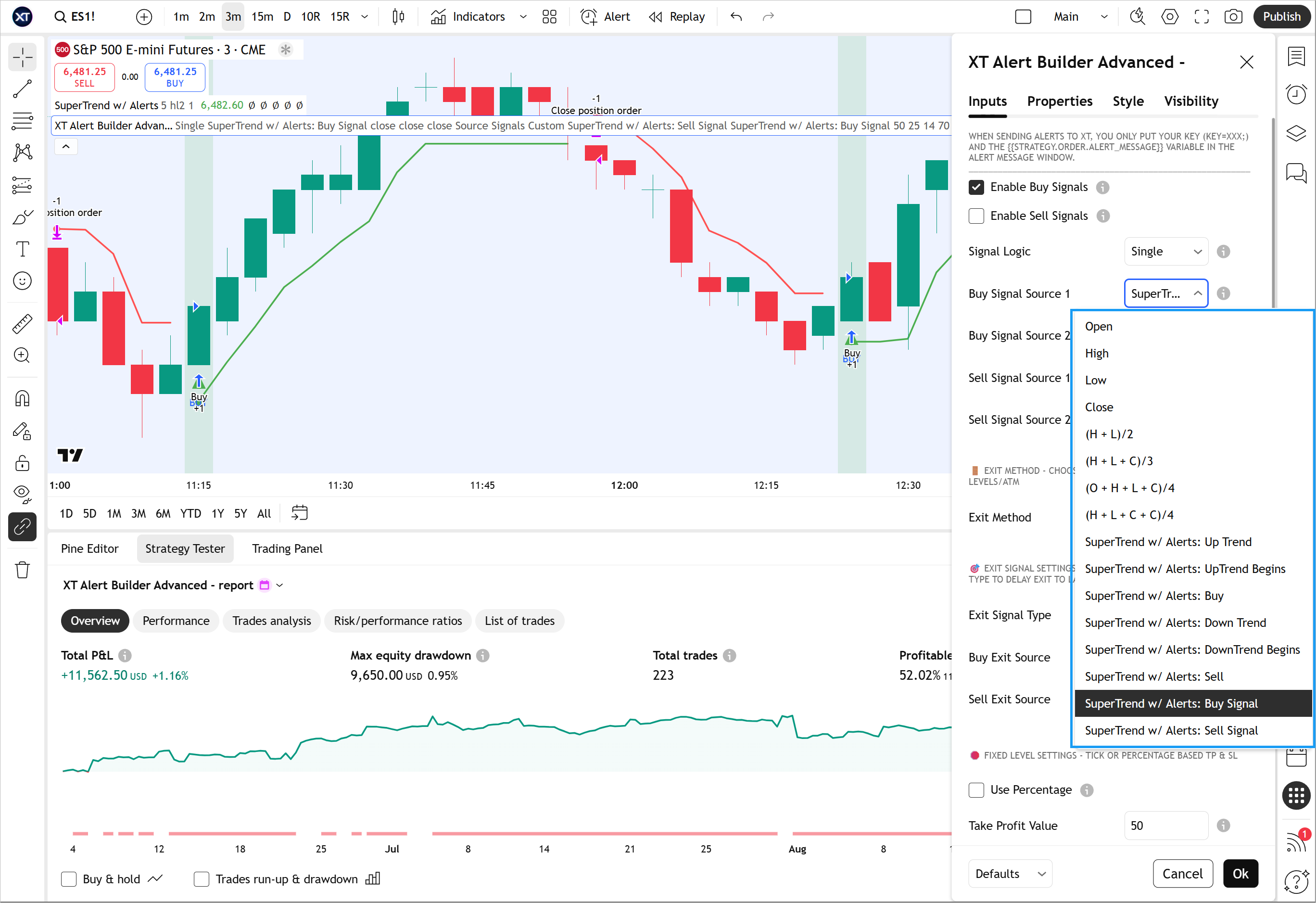The image size is (1316, 903).
Task: Click the trash remove objects icon
Action: (23, 570)
